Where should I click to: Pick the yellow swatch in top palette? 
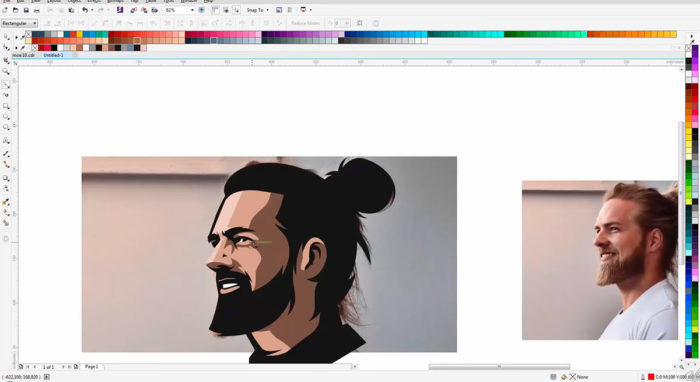click(x=79, y=34)
